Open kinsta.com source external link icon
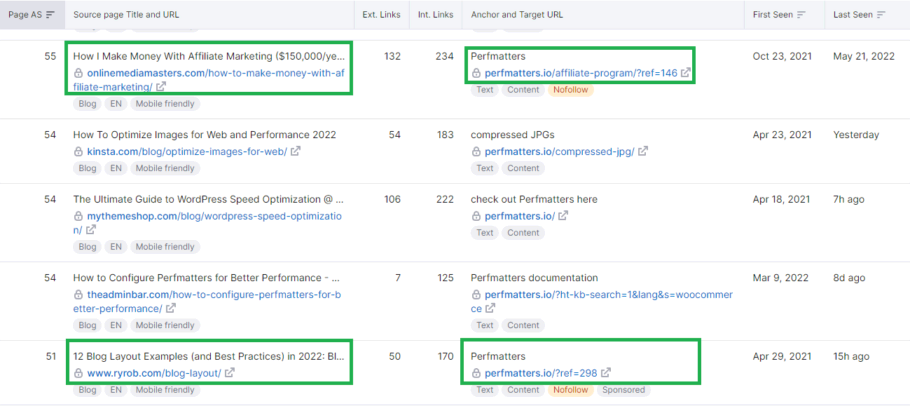The width and height of the screenshot is (910, 406). (295, 151)
